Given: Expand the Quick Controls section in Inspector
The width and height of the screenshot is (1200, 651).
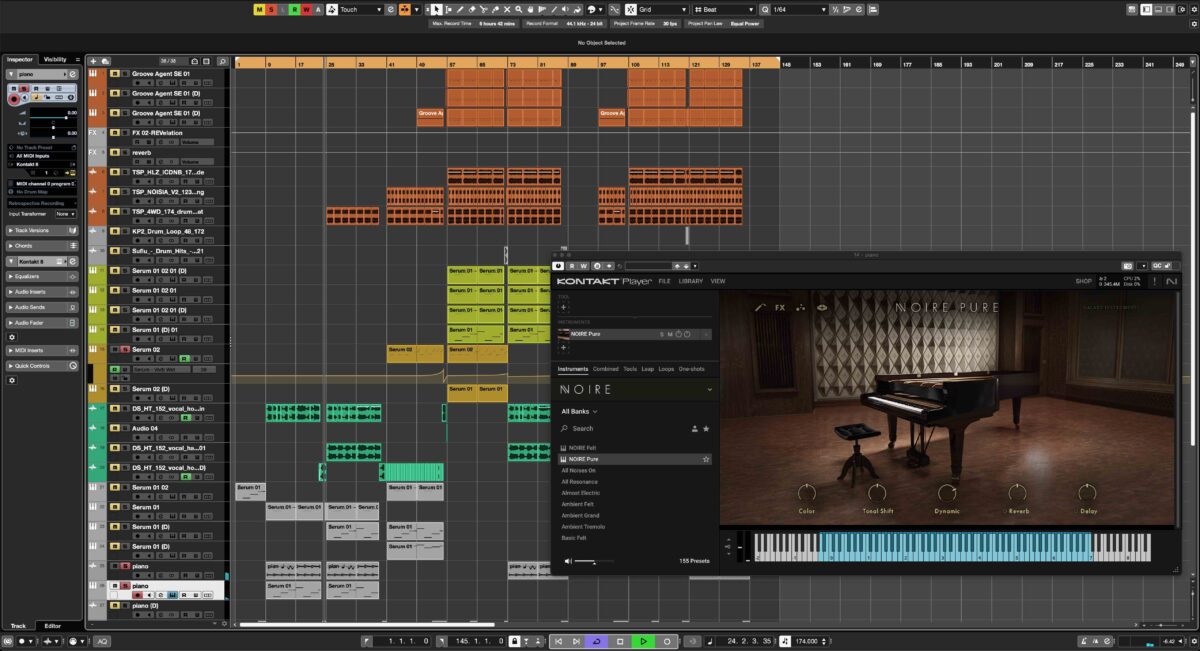Looking at the screenshot, I should [x=43, y=366].
